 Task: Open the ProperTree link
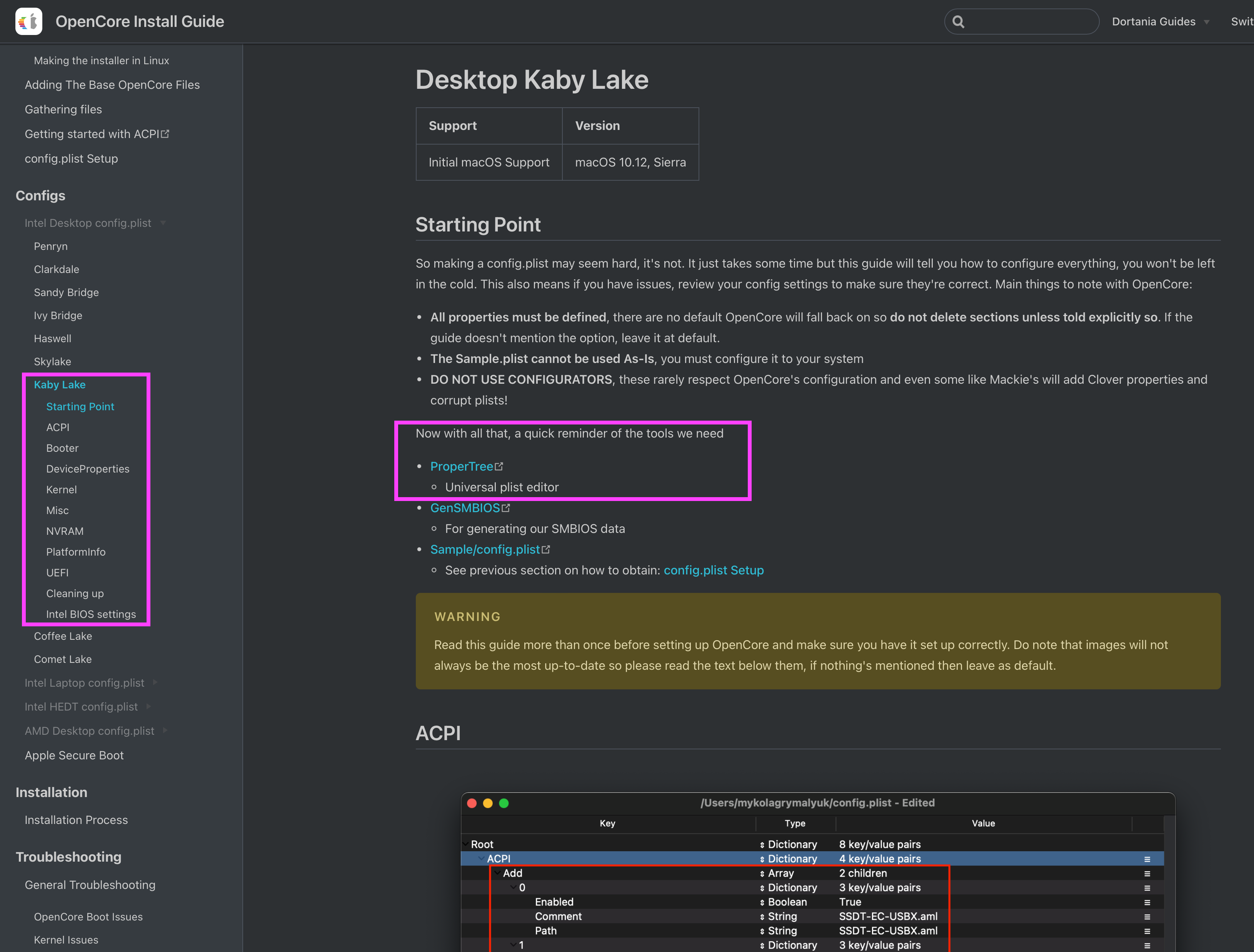462,466
